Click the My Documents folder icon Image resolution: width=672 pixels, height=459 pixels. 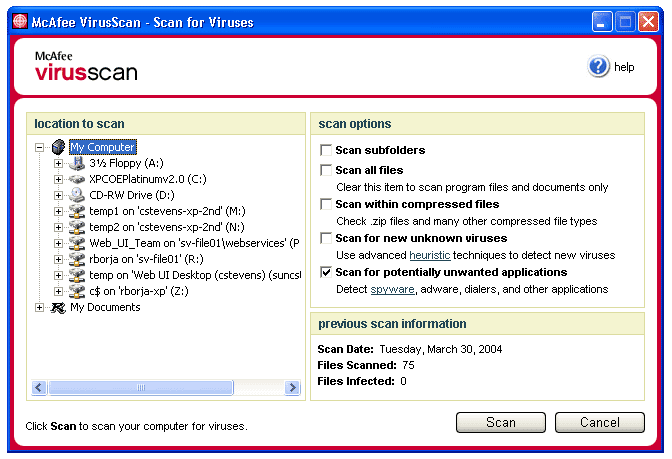point(58,307)
